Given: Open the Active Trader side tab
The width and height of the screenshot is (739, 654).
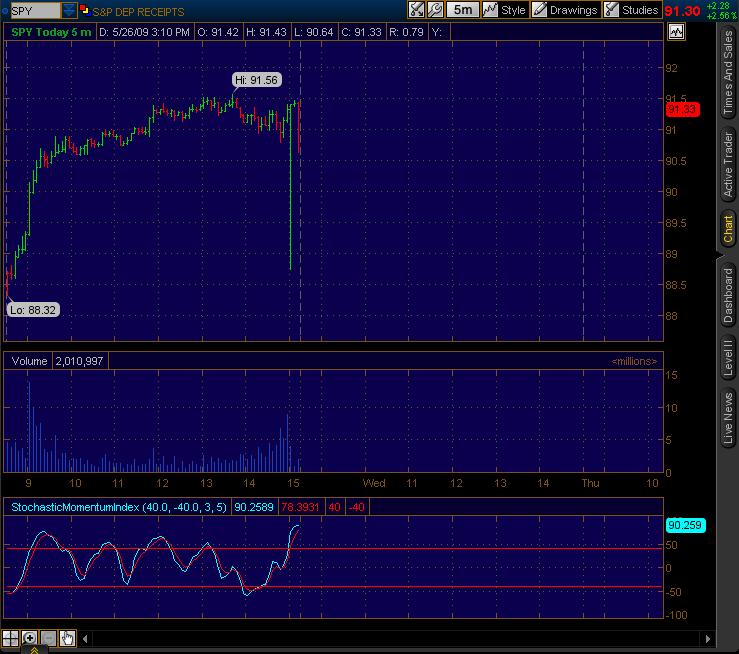Looking at the screenshot, I should [728, 164].
